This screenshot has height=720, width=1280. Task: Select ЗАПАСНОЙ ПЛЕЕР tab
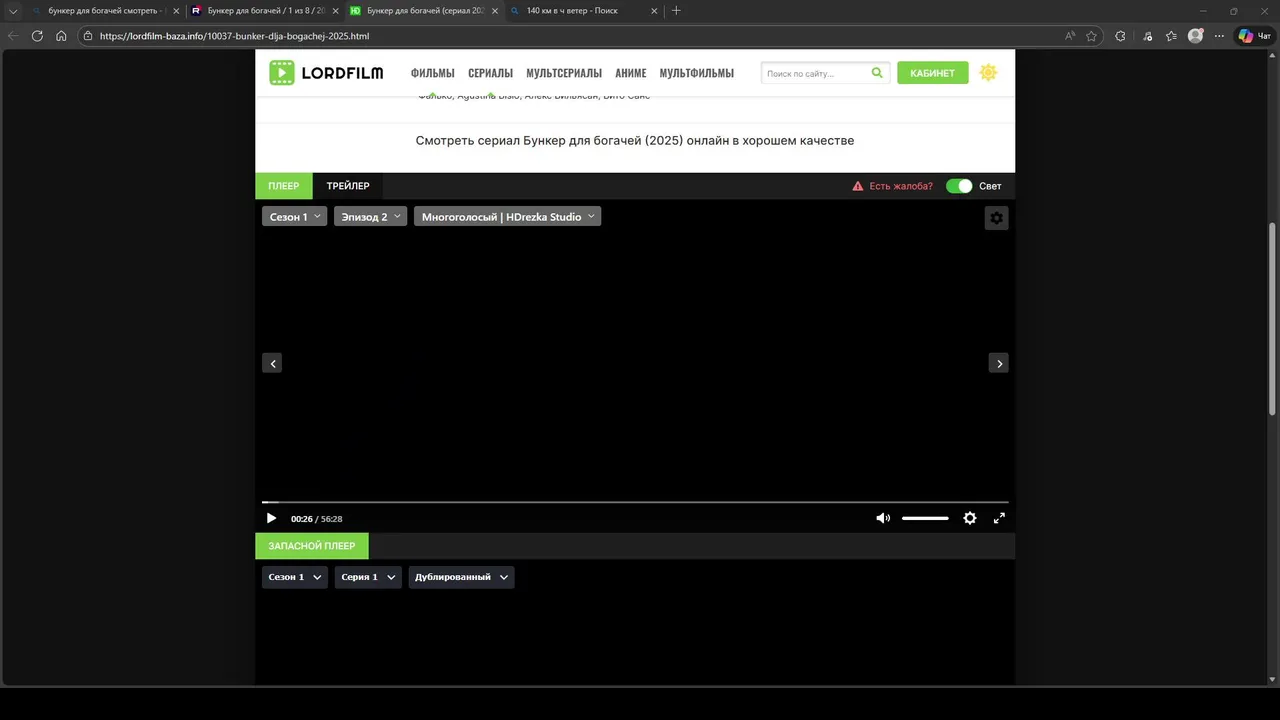pos(312,546)
